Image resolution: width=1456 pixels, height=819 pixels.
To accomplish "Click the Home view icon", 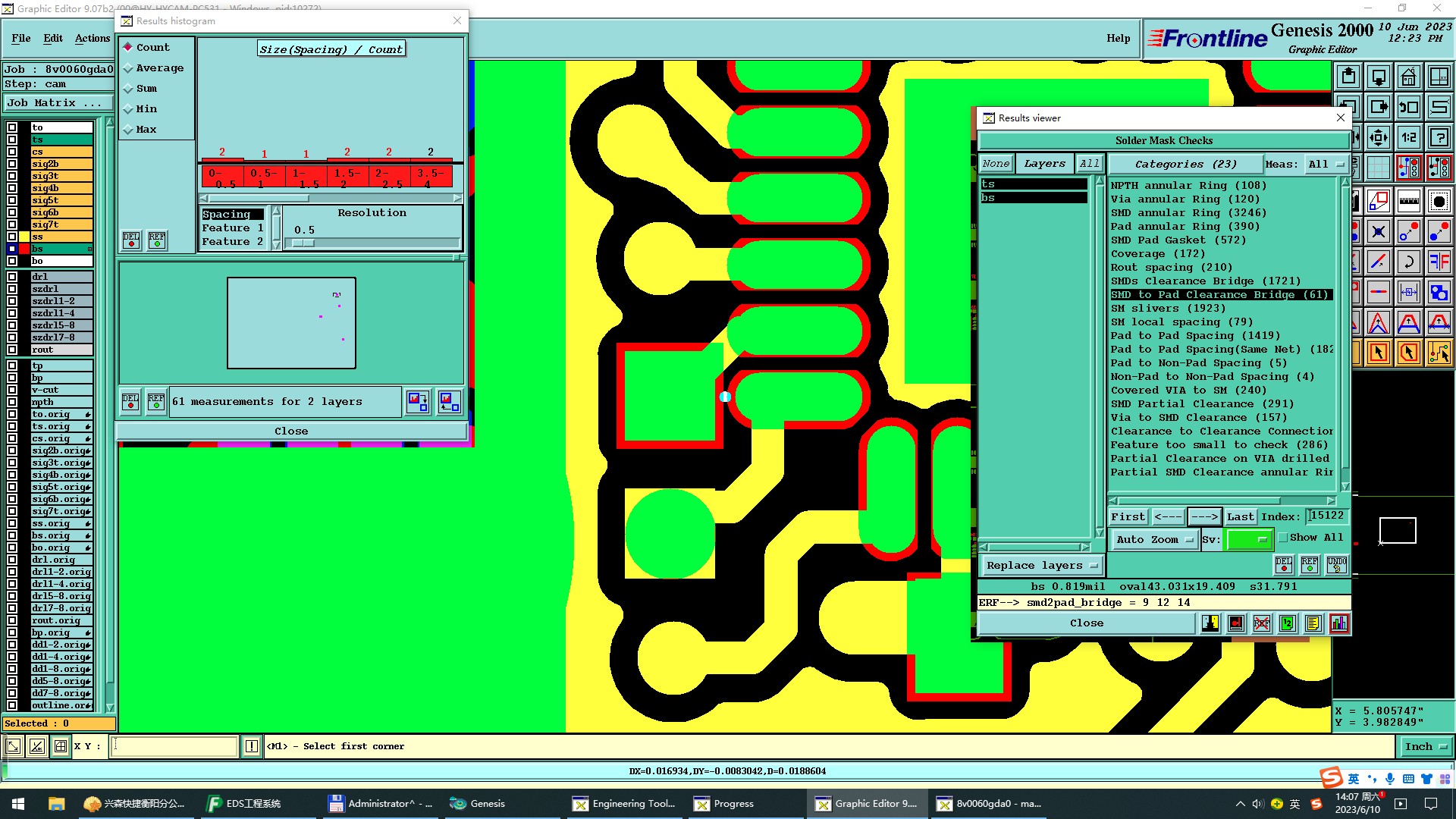I will pos(1408,77).
